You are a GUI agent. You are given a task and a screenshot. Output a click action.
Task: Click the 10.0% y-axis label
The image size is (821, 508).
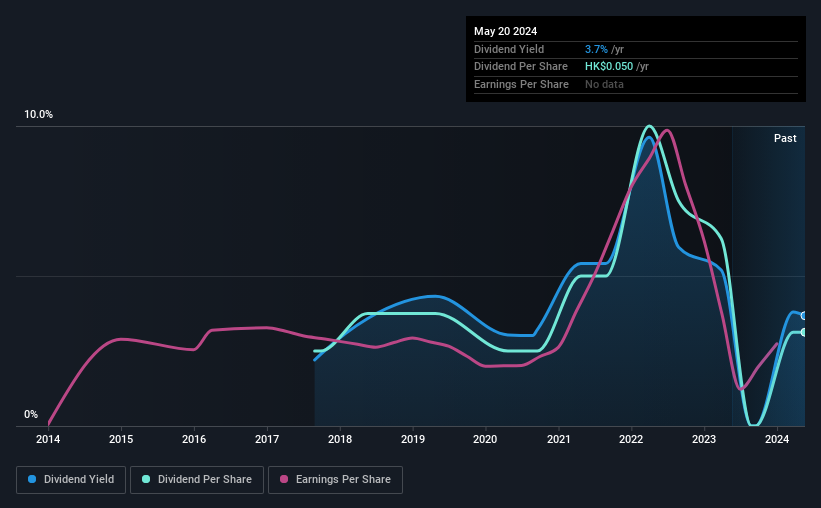click(x=38, y=114)
